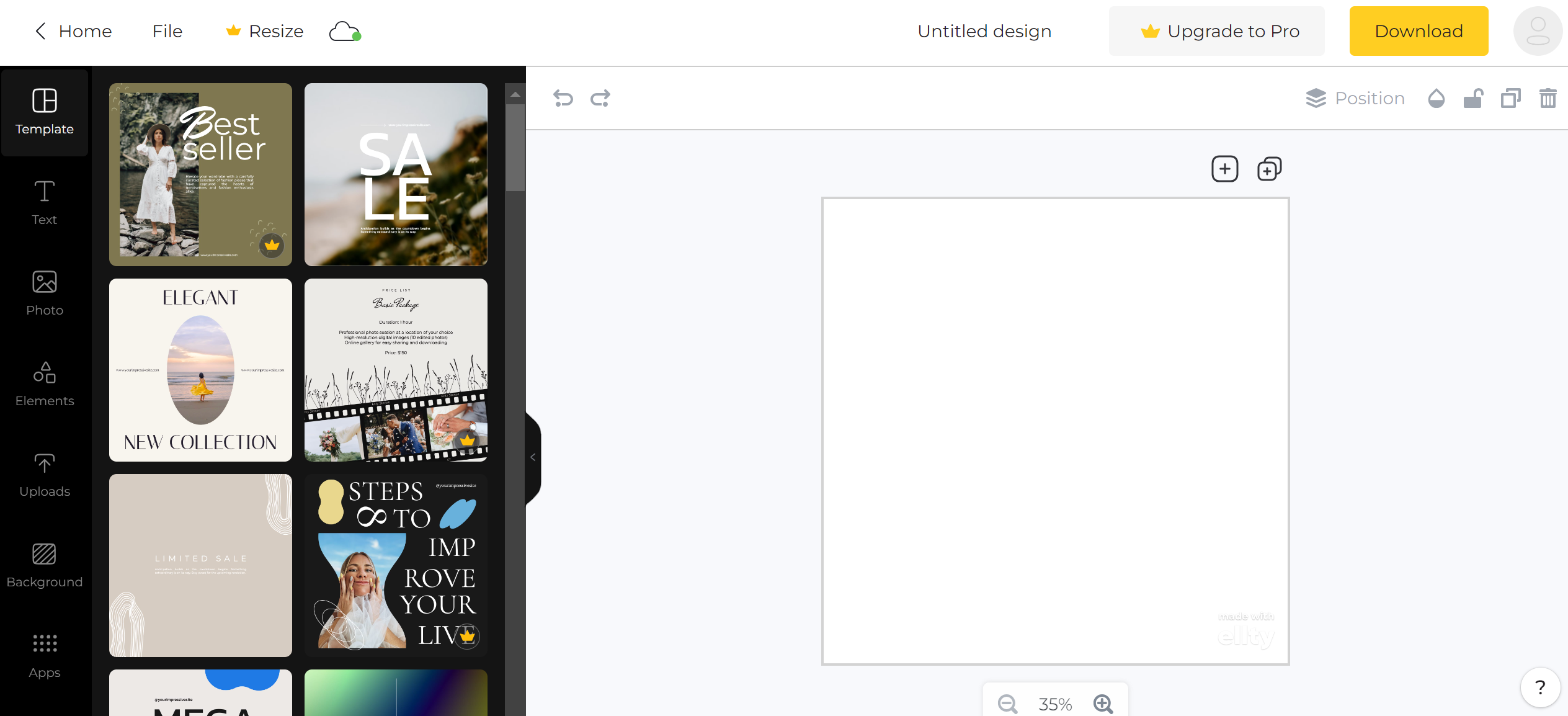Select the ELEGANT New Collection template
The image size is (1568, 716).
click(x=200, y=370)
